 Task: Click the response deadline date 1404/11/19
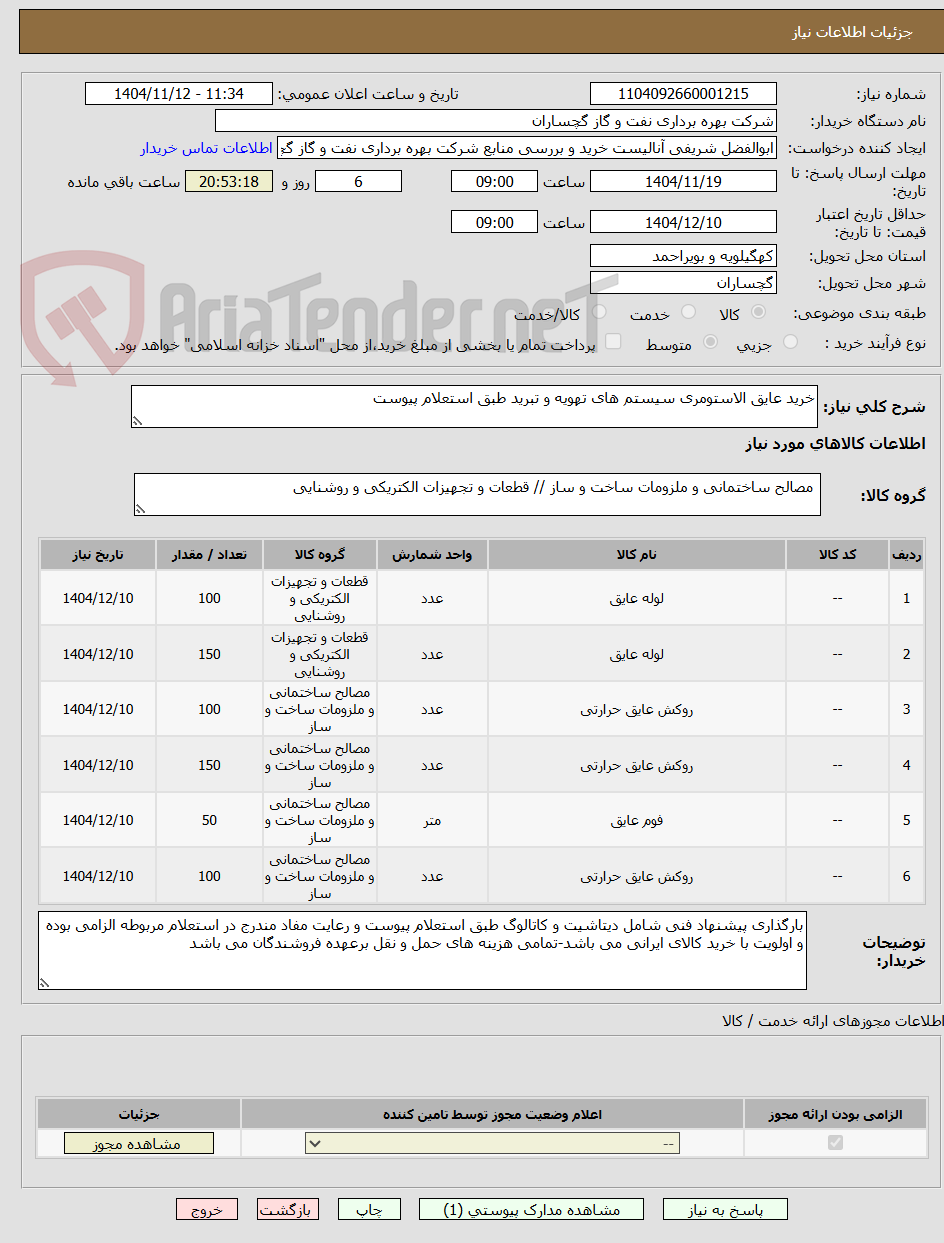(x=683, y=181)
